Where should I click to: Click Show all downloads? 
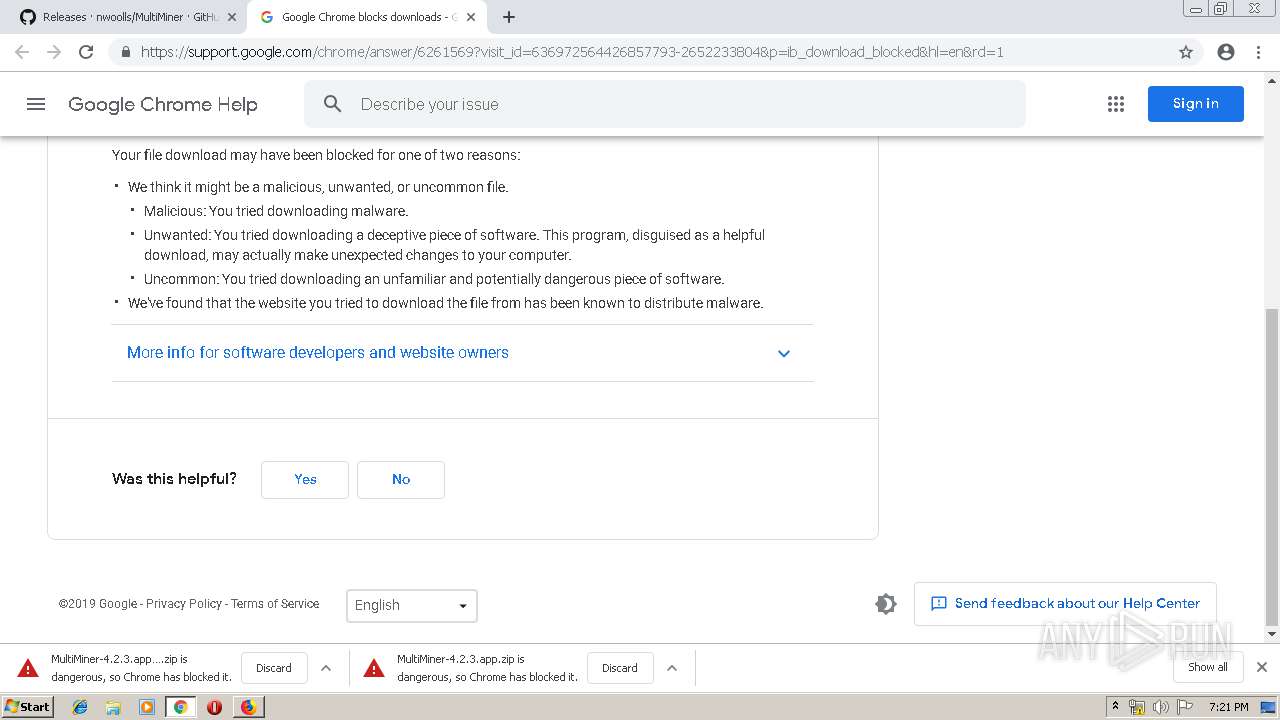tap(1208, 667)
